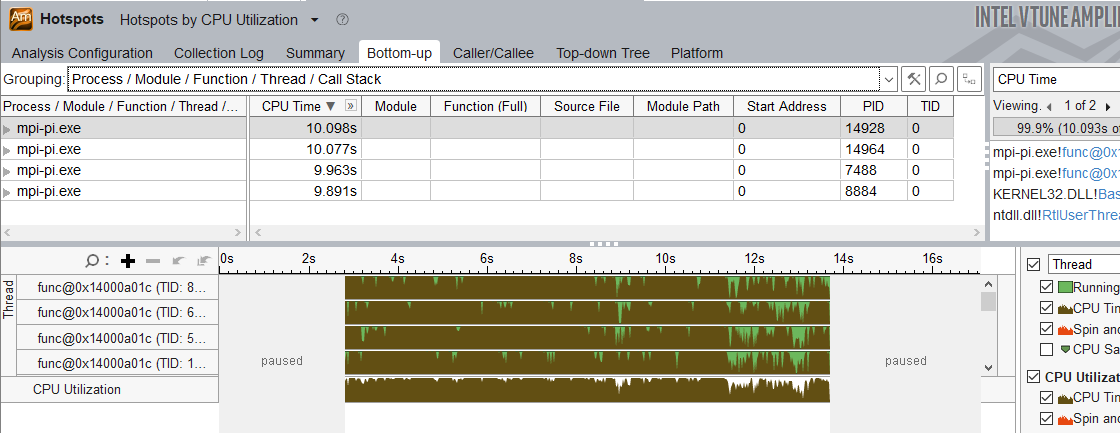The image size is (1120, 433).
Task: Click the Function (Full) column header
Action: point(485,106)
